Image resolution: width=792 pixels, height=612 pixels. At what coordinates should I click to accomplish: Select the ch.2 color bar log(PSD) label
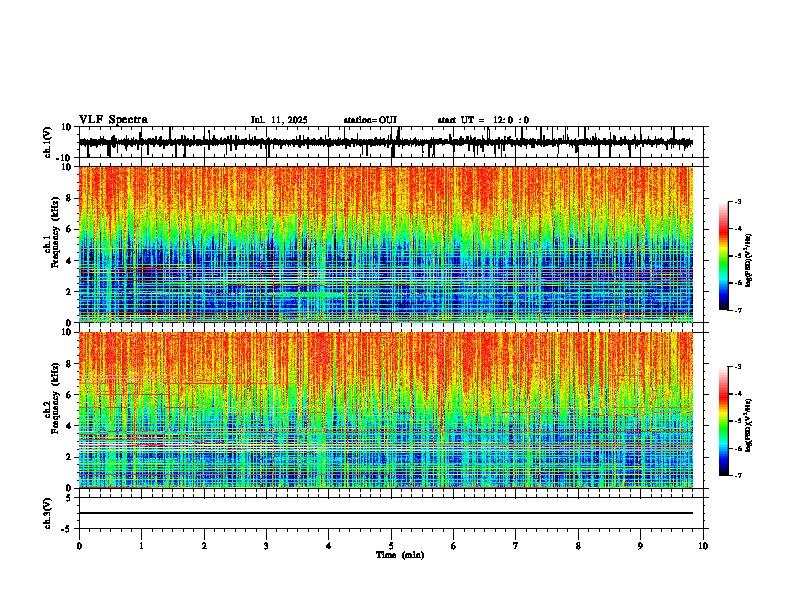[x=749, y=425]
